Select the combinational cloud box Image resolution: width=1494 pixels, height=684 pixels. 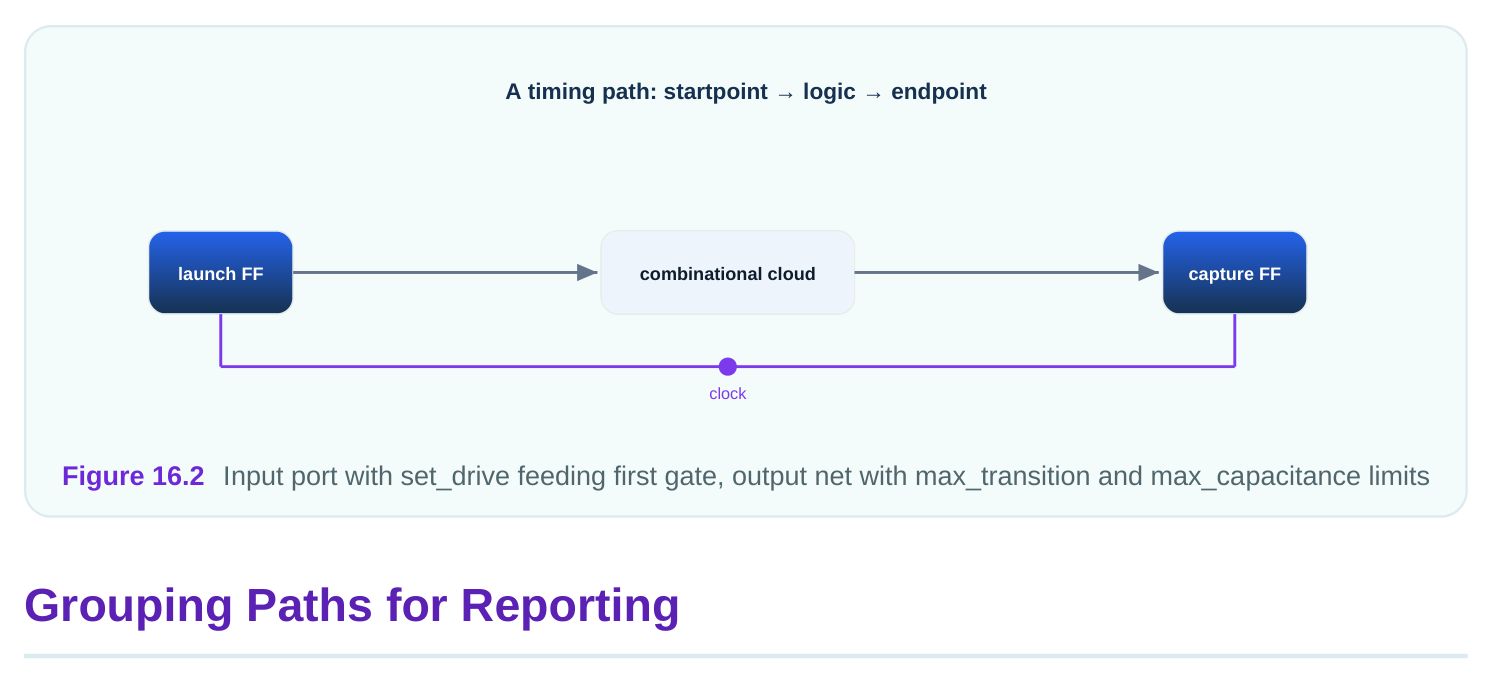(x=727, y=273)
